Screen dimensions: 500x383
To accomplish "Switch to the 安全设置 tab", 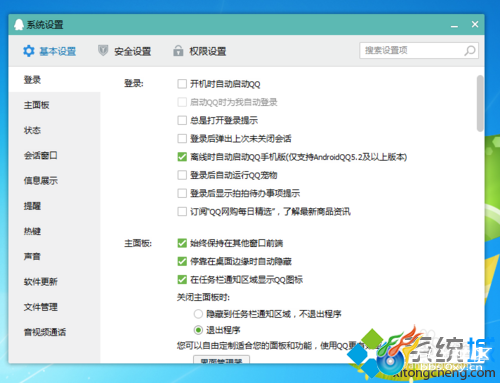I will pos(125,51).
